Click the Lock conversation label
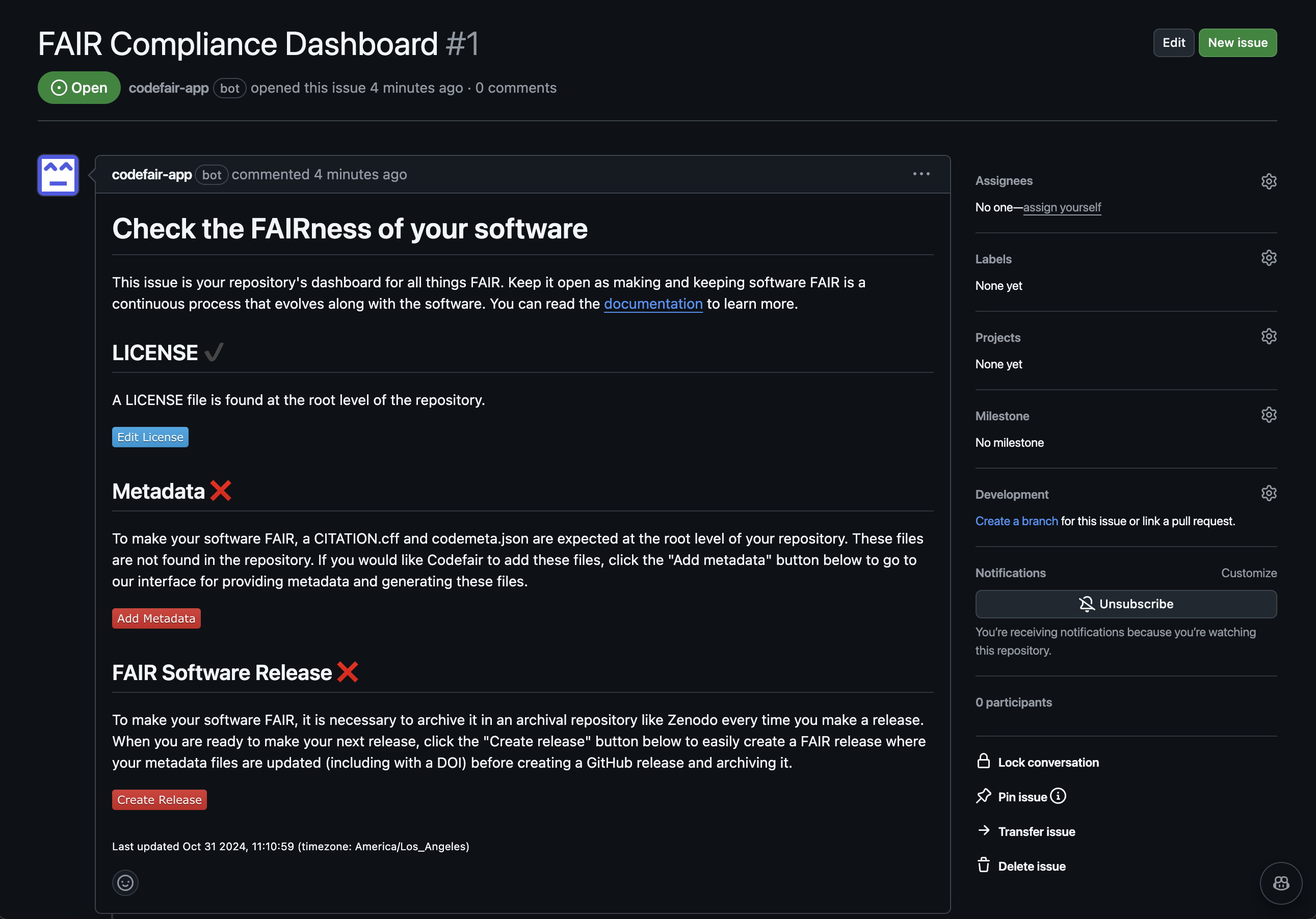This screenshot has height=919, width=1316. pos(1048,763)
